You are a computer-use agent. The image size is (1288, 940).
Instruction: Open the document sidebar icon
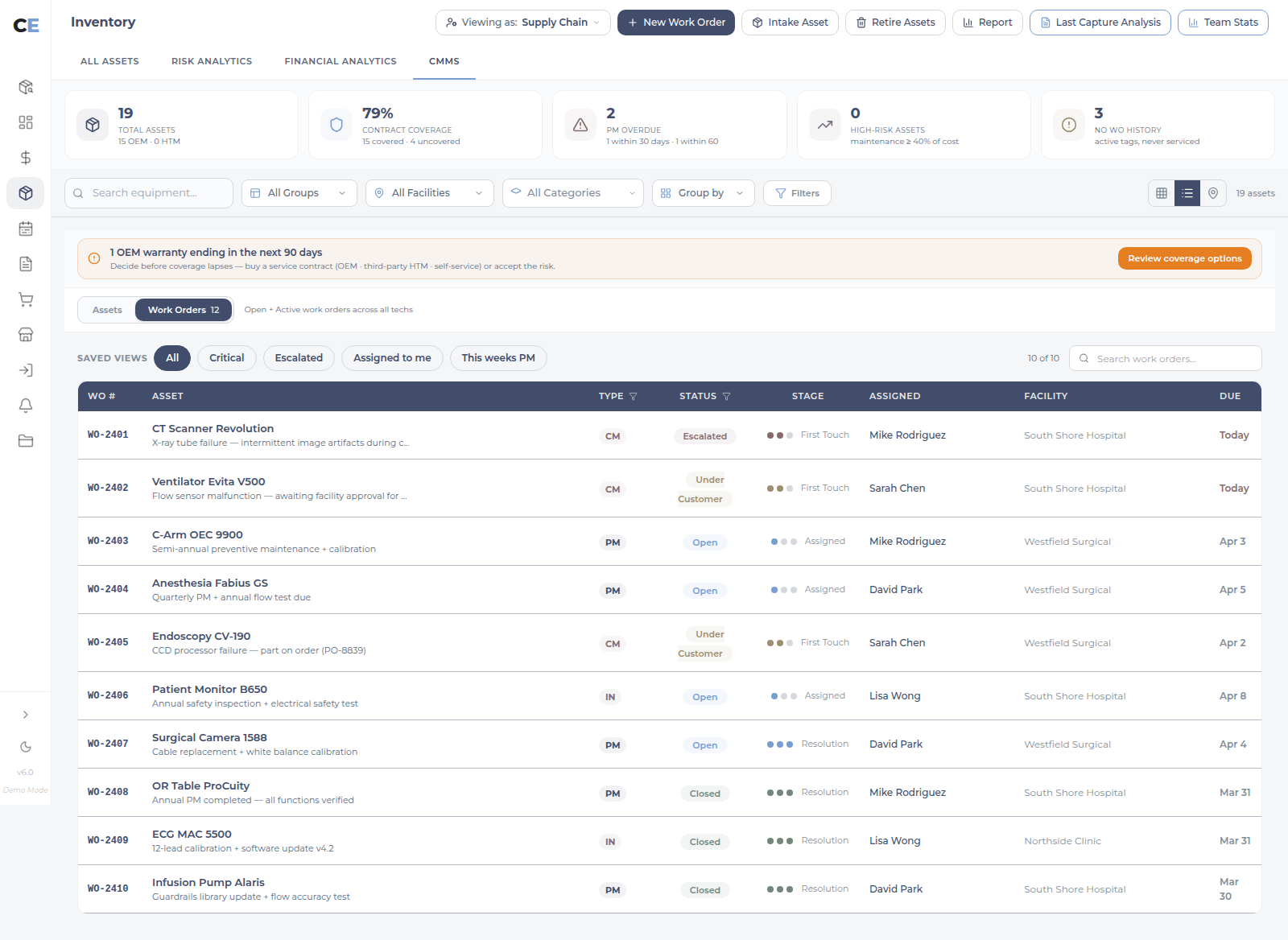coord(26,264)
